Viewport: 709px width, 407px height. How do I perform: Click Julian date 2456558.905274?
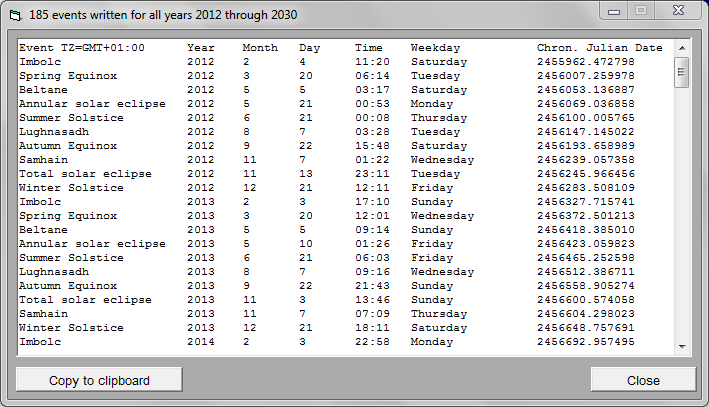pos(586,286)
